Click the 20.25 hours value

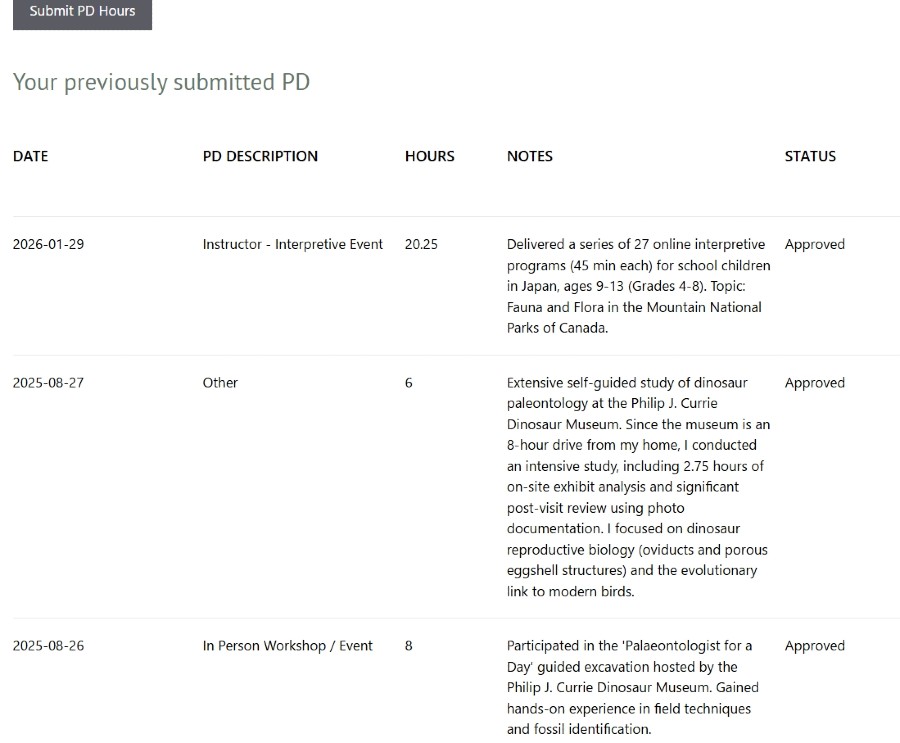tap(421, 244)
